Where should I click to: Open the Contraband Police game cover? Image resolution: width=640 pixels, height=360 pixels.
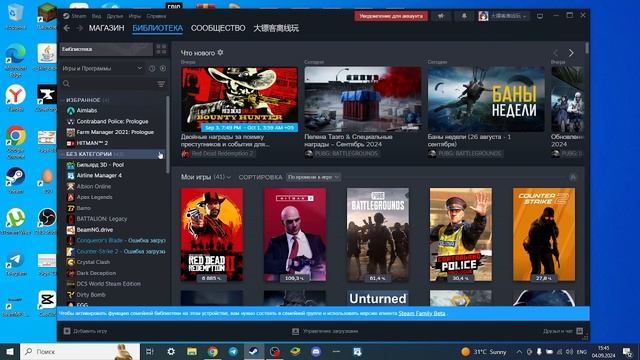click(461, 235)
